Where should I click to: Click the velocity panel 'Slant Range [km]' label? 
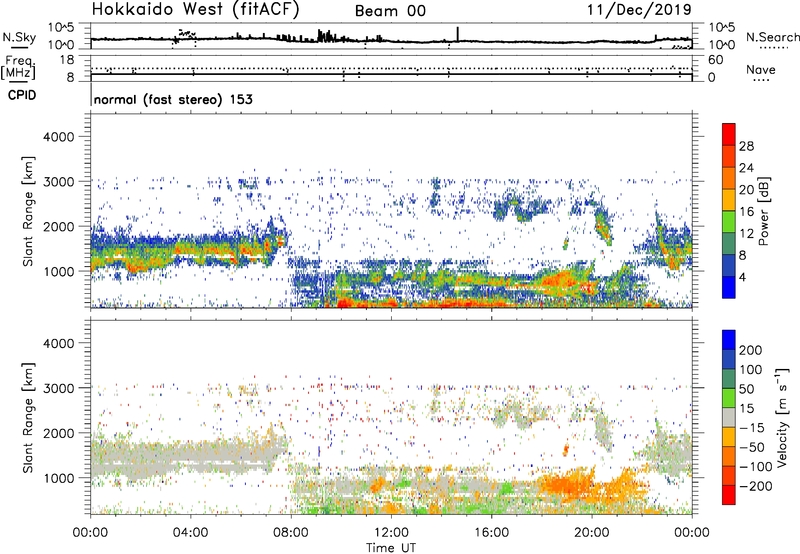28,418
